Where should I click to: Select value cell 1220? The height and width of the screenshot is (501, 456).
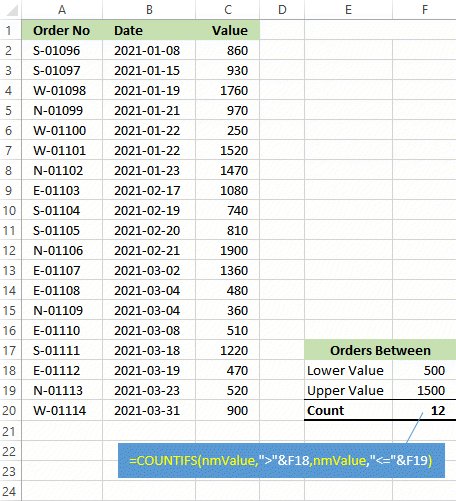click(x=228, y=350)
